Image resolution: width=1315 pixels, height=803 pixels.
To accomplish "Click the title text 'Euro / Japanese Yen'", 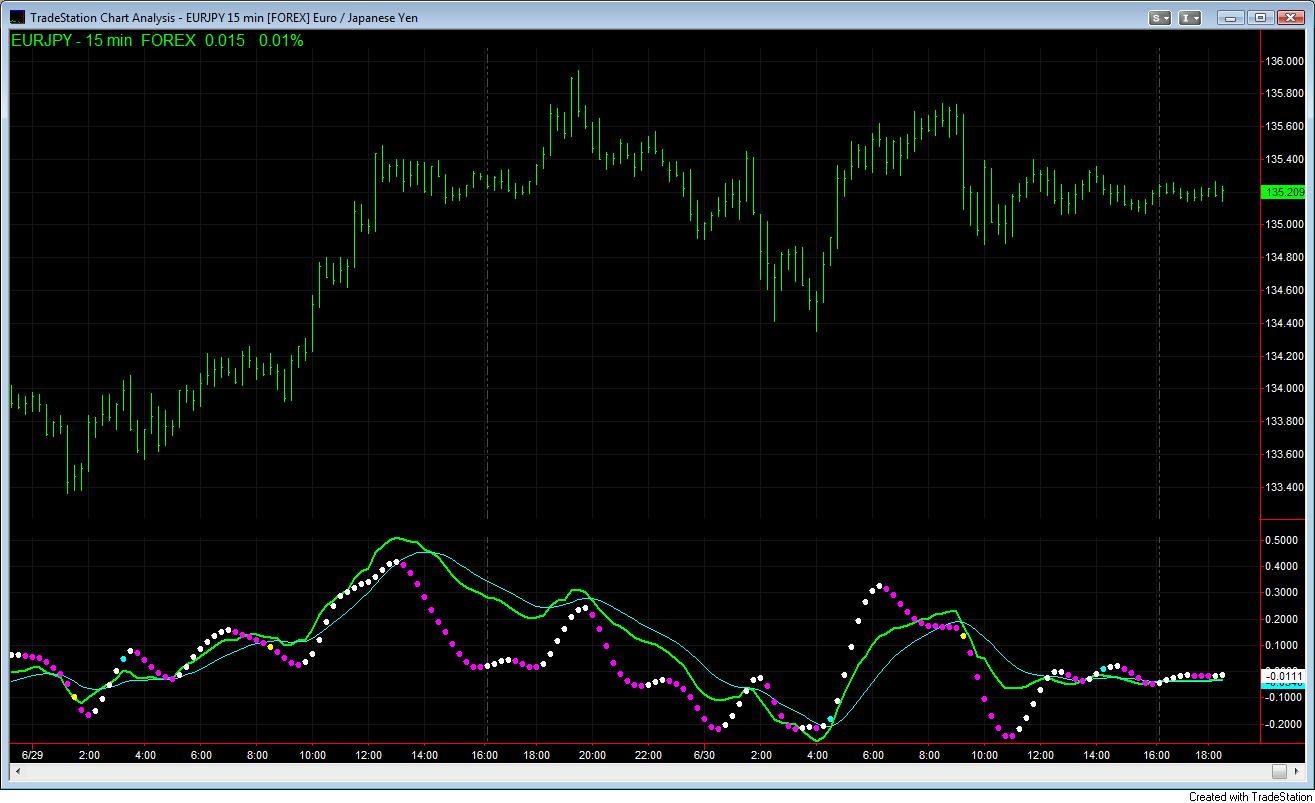I will click(367, 18).
